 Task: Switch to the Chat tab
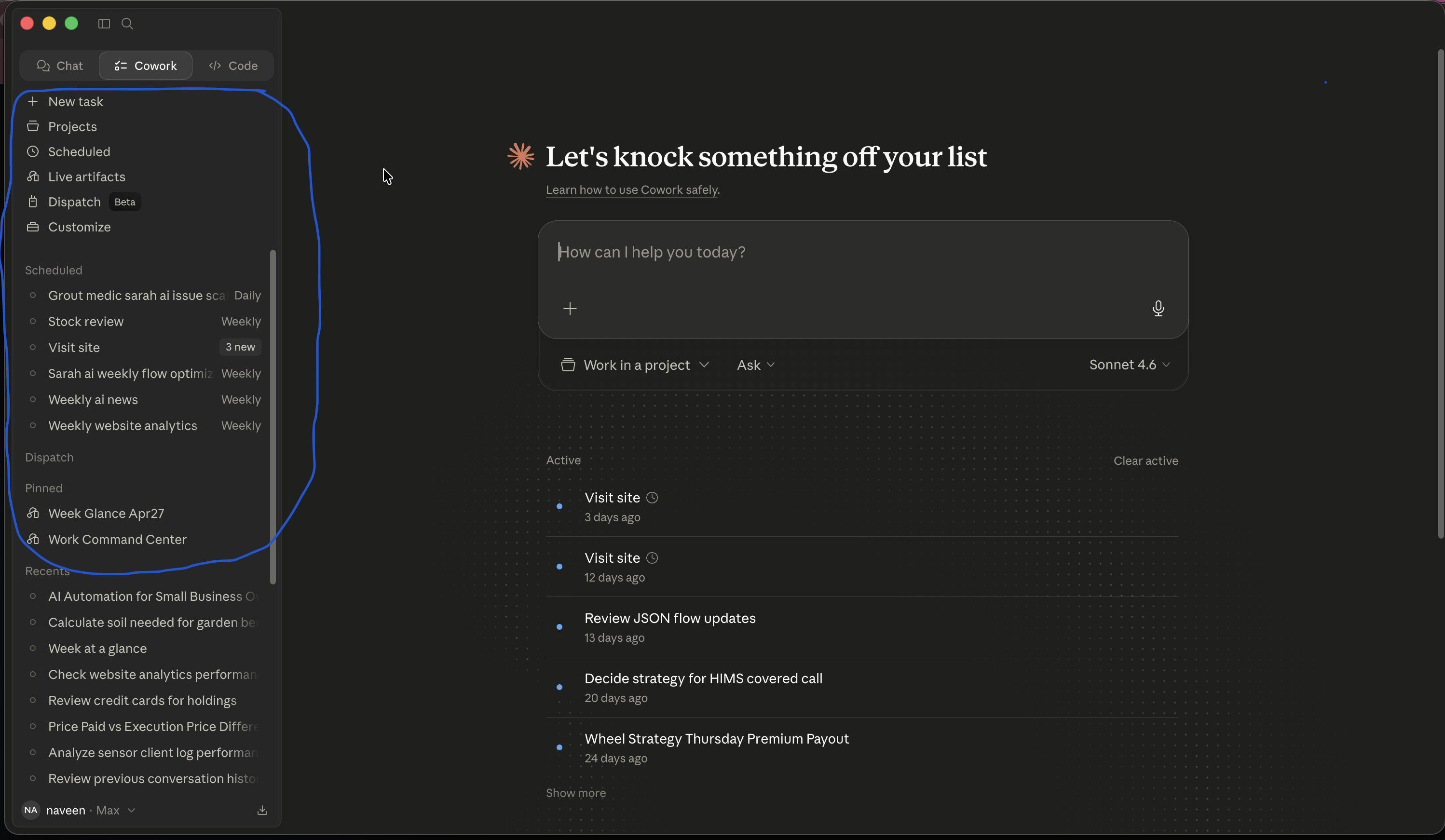(x=60, y=66)
